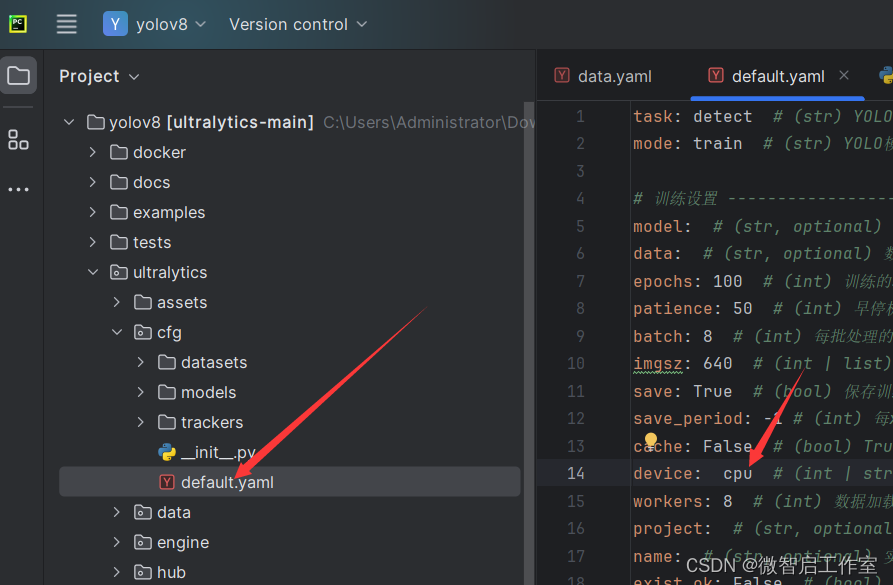Select the datasets folder row

pyautogui.click(x=289, y=362)
